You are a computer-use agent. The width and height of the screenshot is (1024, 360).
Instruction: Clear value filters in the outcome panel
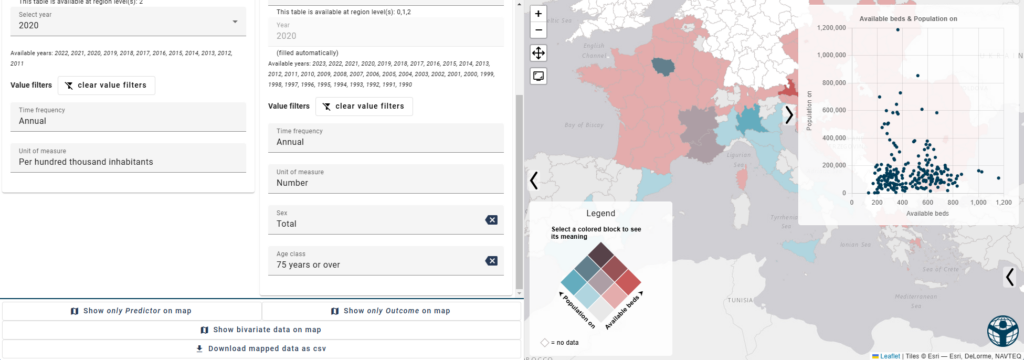tap(364, 106)
